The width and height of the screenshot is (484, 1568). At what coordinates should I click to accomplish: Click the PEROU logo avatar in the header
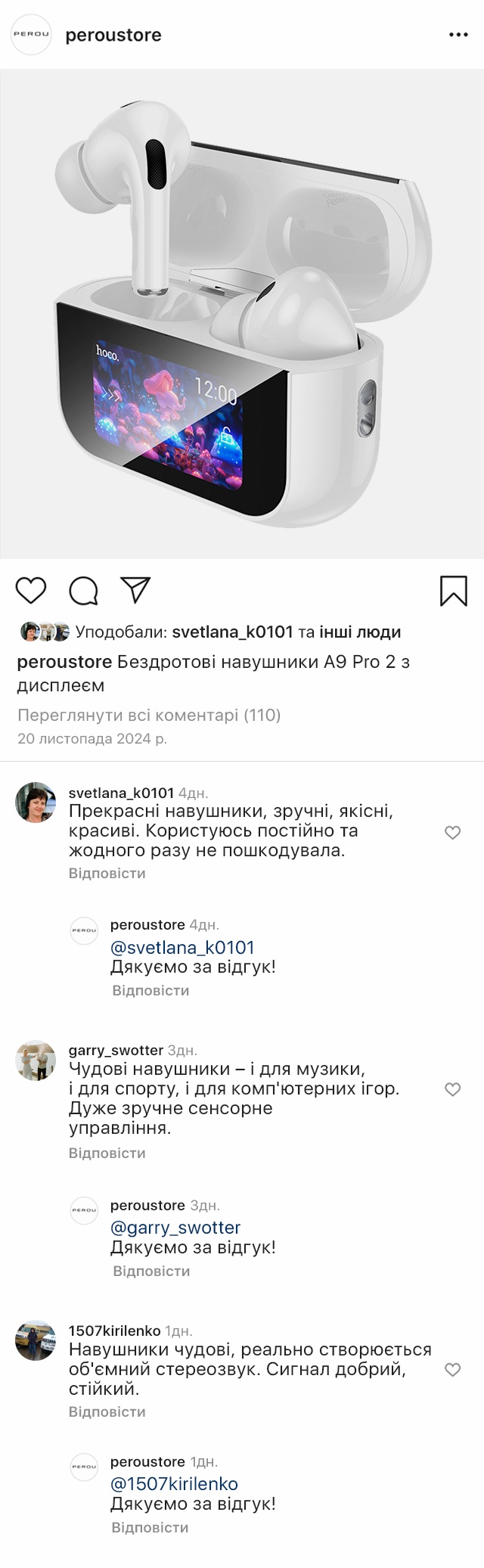31,34
